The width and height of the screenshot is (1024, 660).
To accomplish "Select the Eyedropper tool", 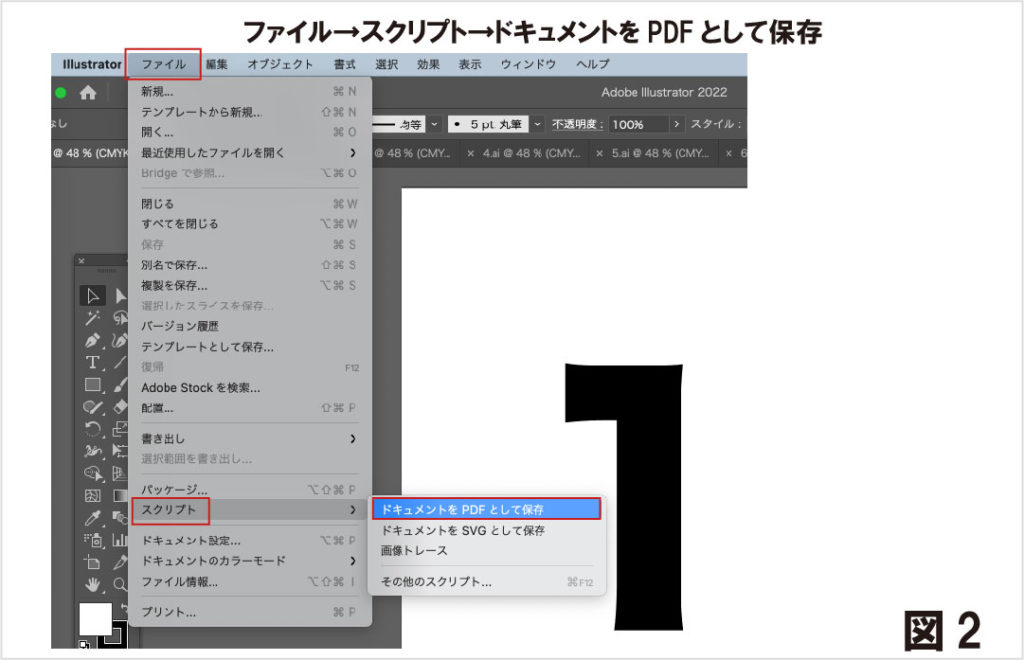I will [93, 517].
